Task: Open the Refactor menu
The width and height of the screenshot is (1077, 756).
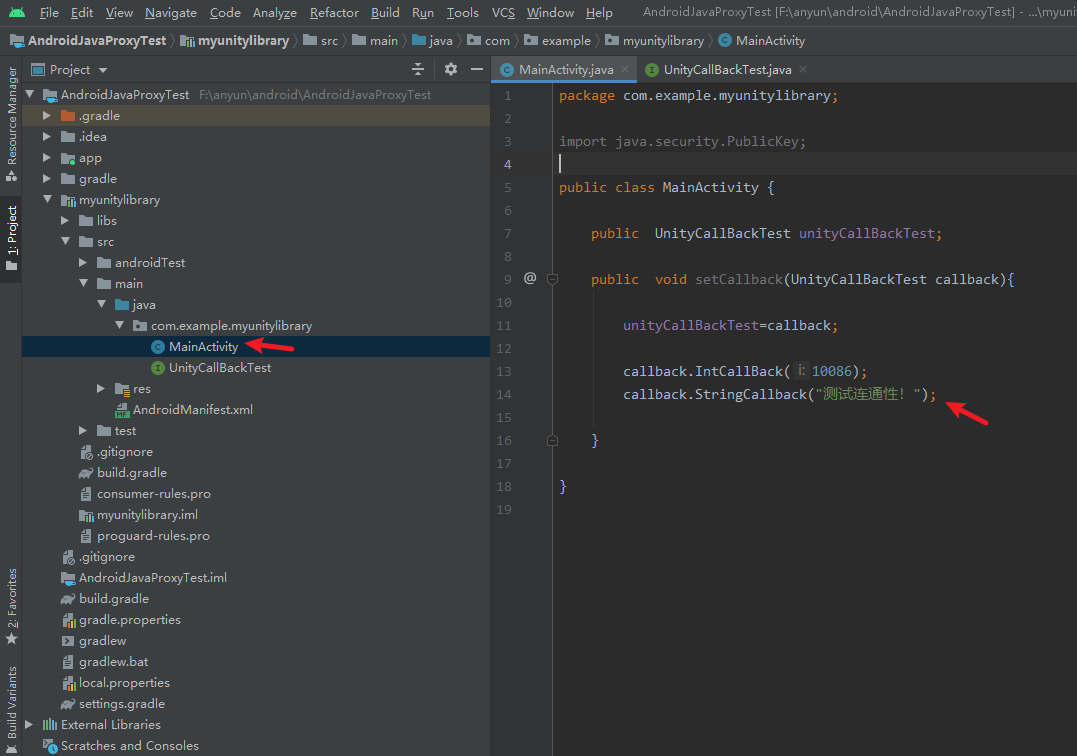Action: point(334,12)
